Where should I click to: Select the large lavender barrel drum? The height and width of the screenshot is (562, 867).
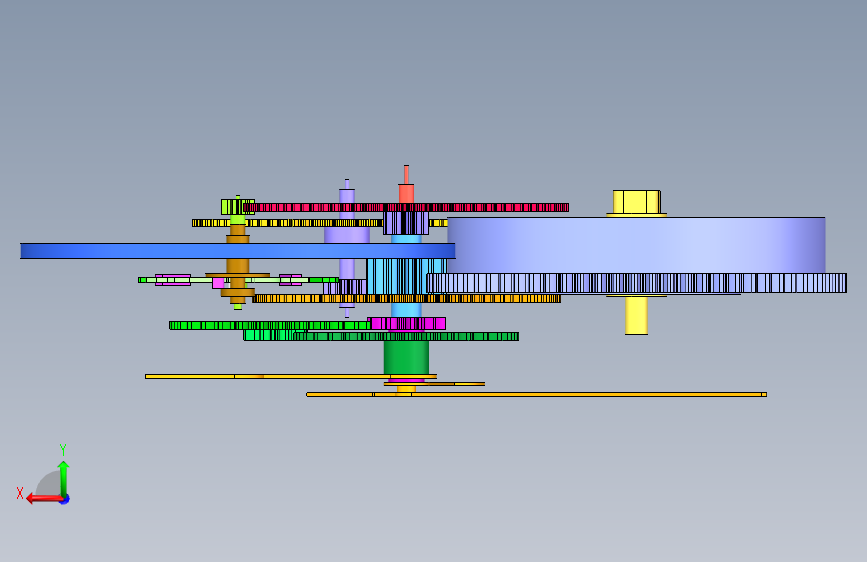[636, 245]
